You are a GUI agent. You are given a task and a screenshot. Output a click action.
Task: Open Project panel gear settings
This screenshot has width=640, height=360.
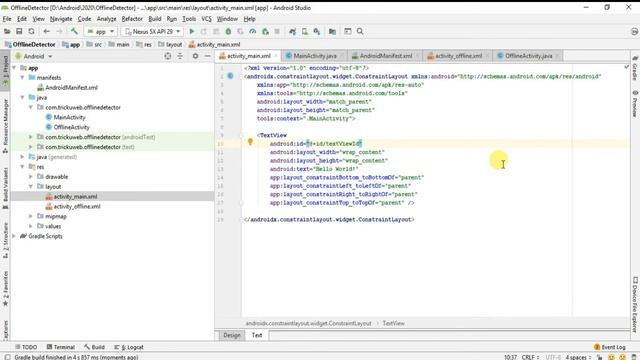[x=195, y=56]
